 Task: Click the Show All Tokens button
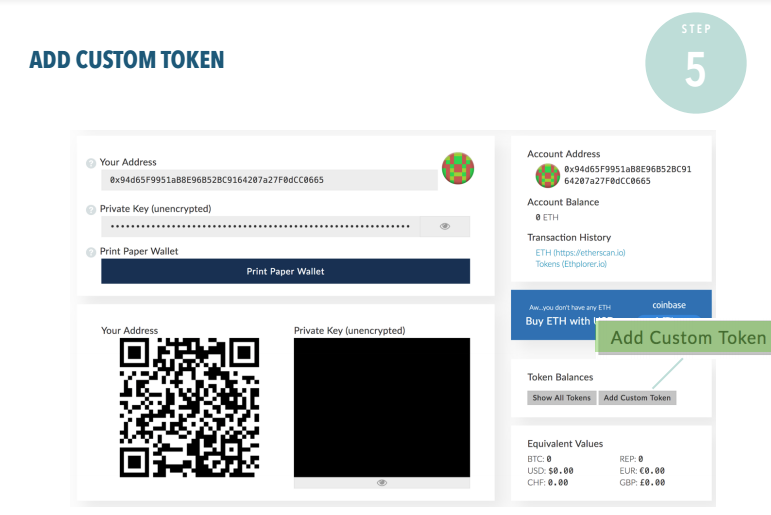pyautogui.click(x=562, y=398)
